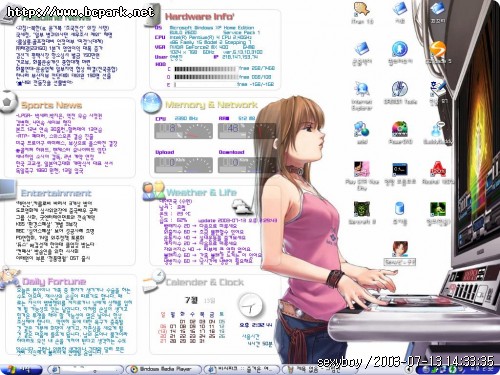Open the round blue-gray tools icon

click(400, 89)
